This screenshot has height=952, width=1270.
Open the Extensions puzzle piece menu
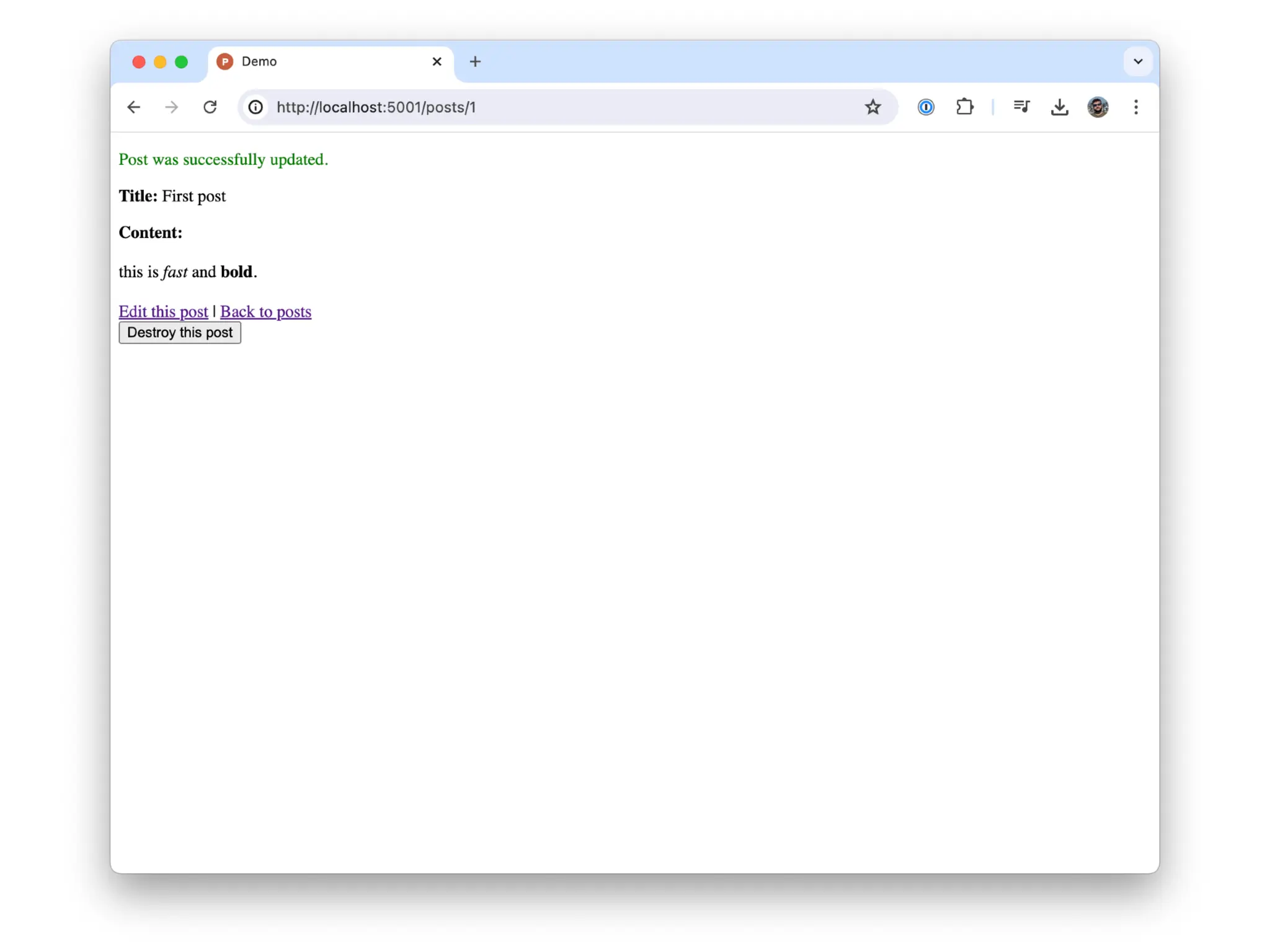964,107
